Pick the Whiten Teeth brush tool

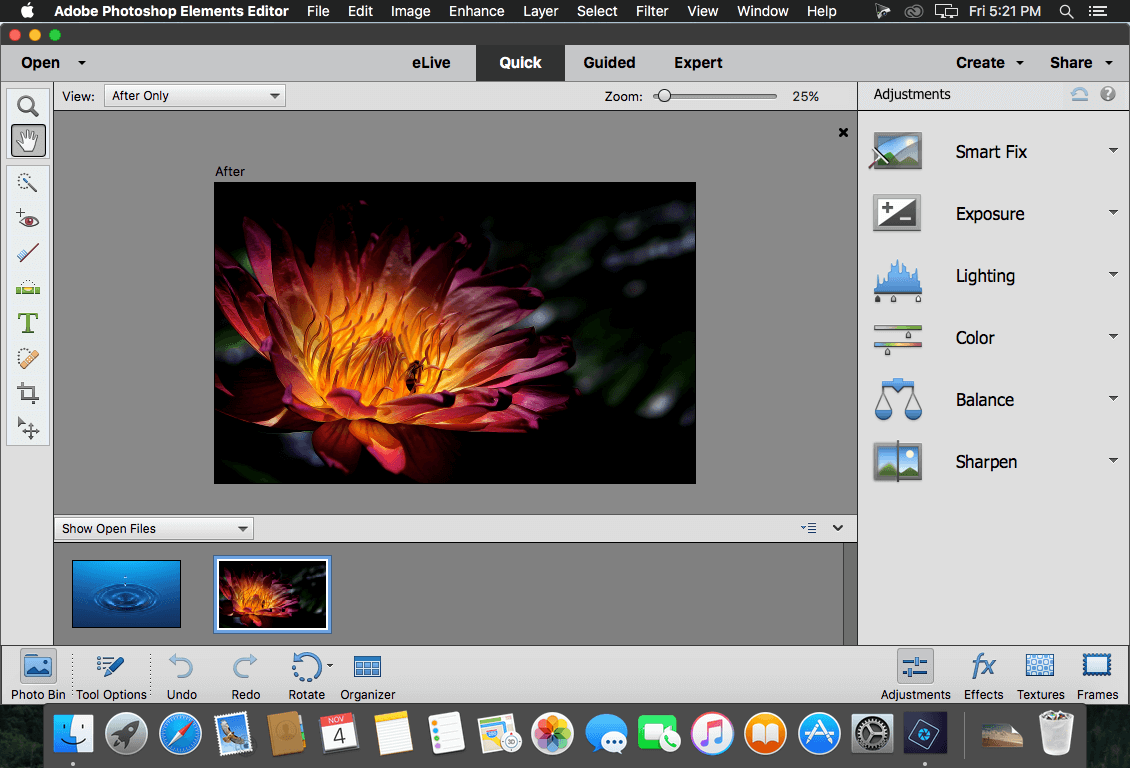click(x=28, y=253)
